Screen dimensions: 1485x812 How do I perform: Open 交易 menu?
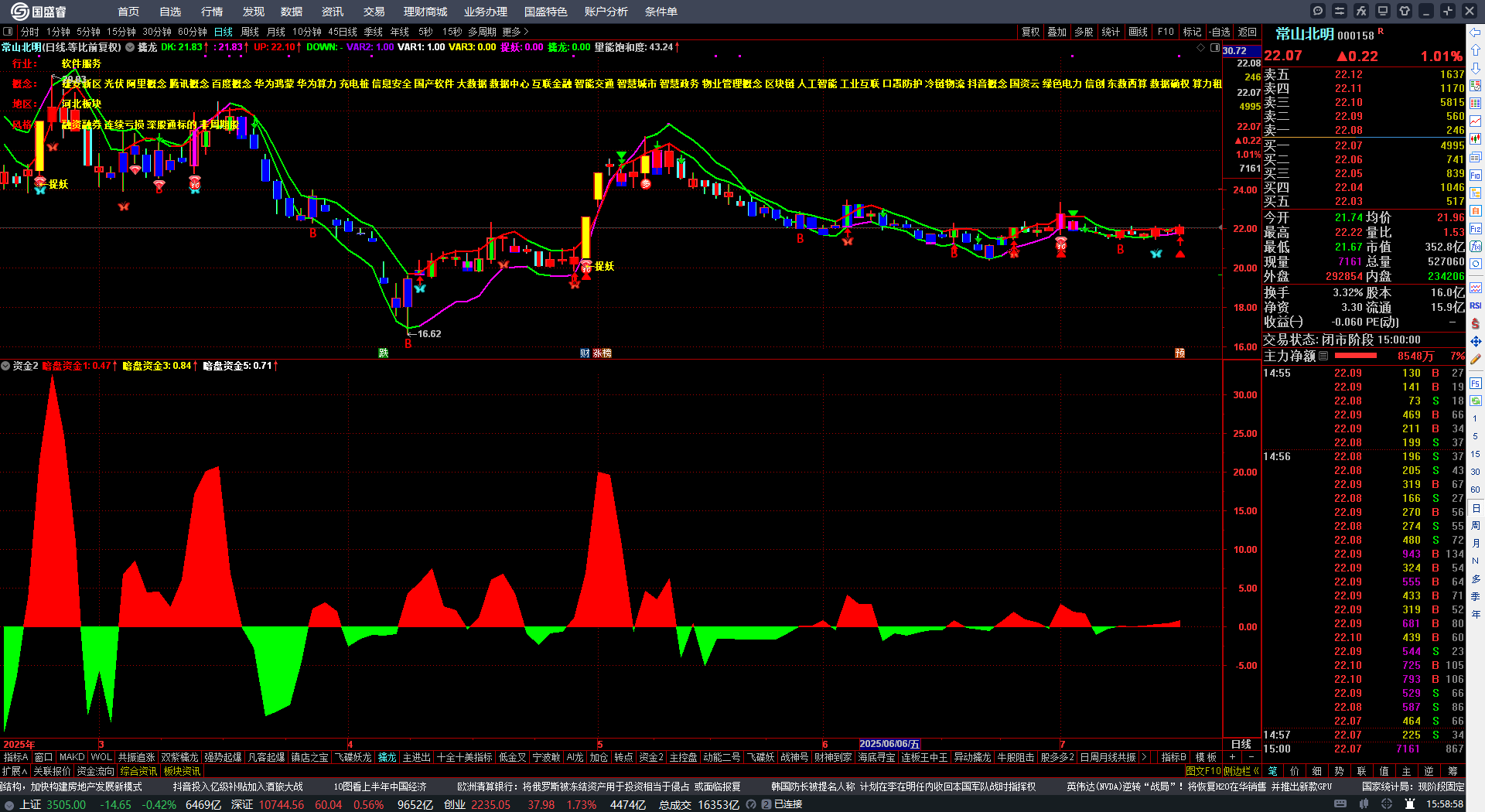pos(374,12)
